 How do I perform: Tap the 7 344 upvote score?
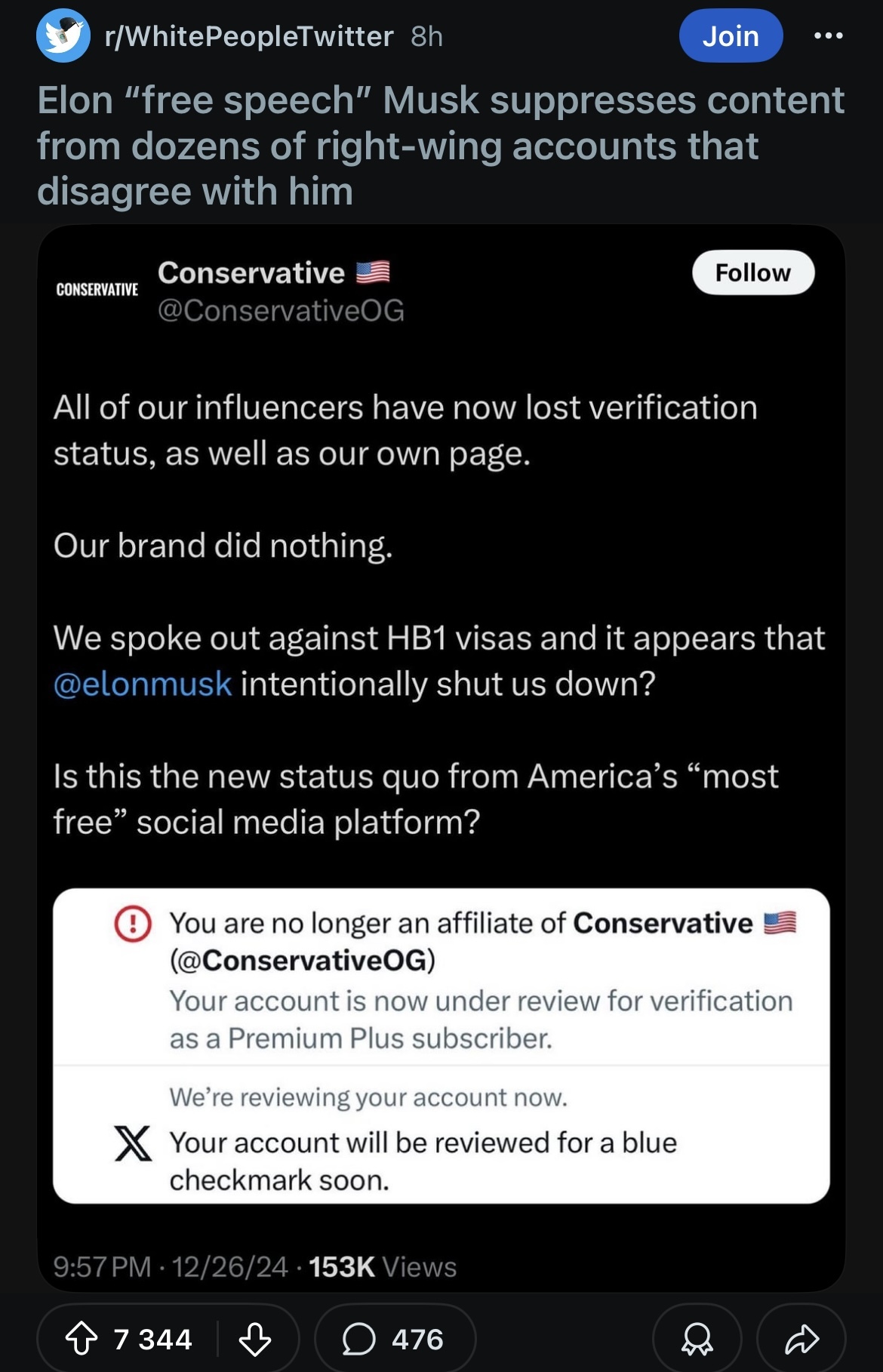[153, 1339]
